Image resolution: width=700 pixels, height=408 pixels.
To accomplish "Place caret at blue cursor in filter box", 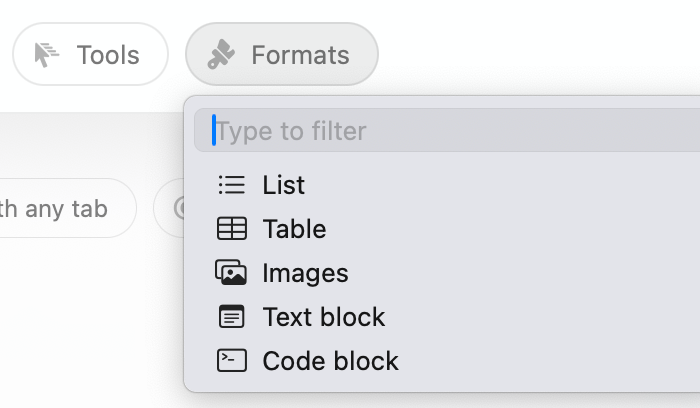I will (214, 130).
